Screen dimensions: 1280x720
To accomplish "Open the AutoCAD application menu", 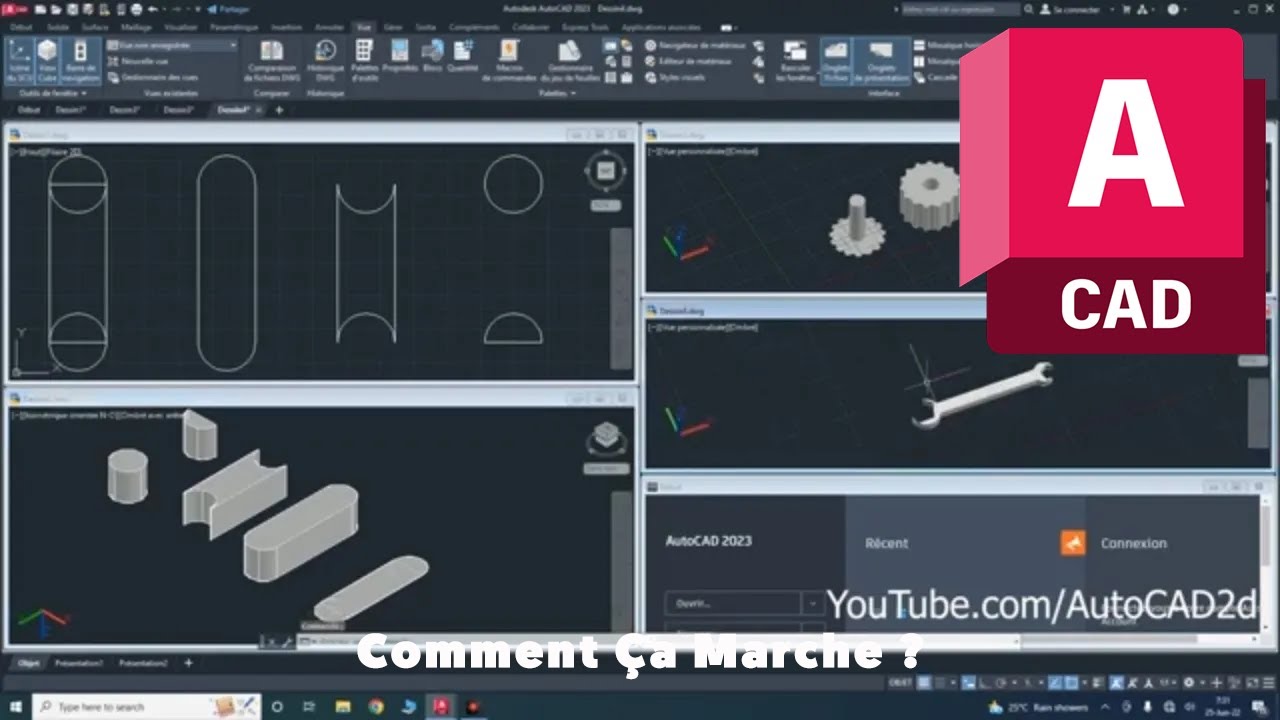I will point(15,9).
